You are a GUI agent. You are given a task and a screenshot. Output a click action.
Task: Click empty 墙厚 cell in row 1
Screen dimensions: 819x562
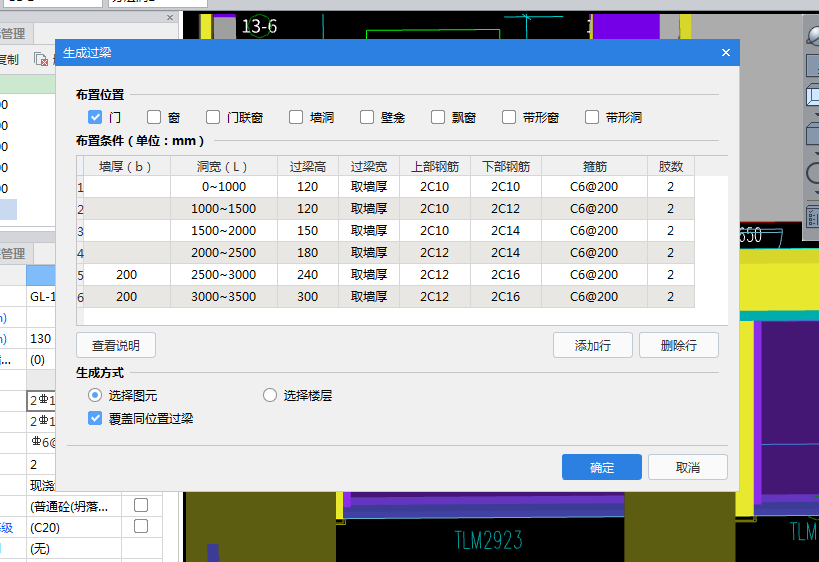click(x=126, y=187)
